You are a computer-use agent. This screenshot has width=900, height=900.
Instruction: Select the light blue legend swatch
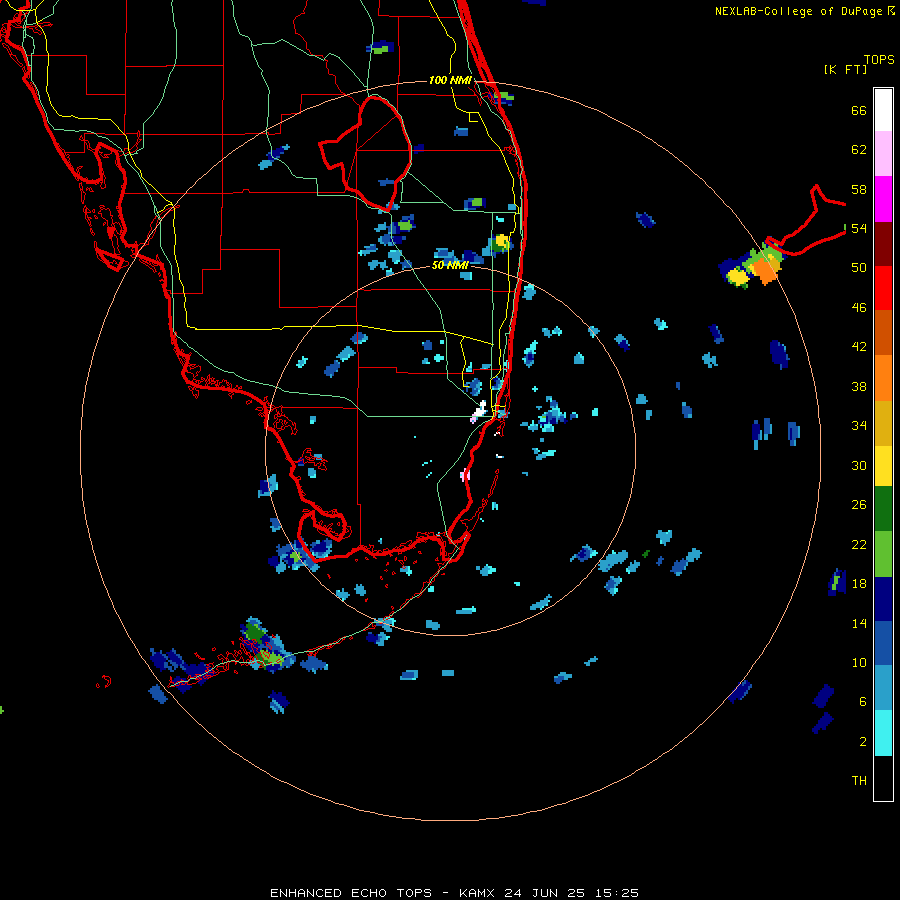883,688
